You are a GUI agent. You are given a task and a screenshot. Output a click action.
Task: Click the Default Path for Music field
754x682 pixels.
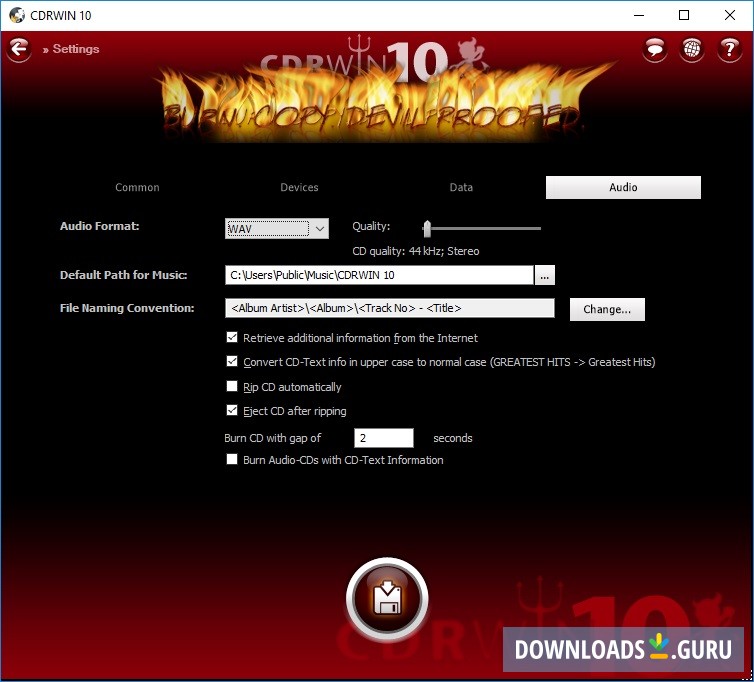click(379, 275)
